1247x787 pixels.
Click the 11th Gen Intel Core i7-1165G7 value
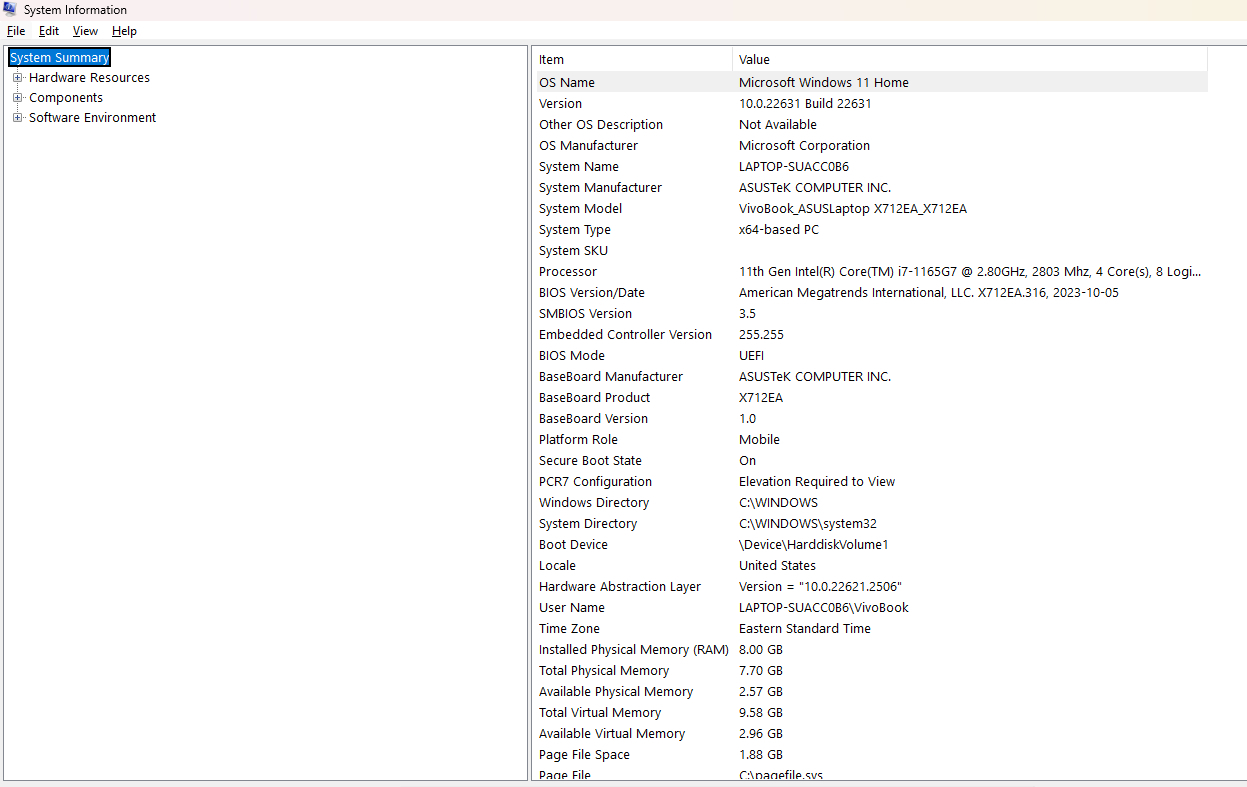point(970,272)
